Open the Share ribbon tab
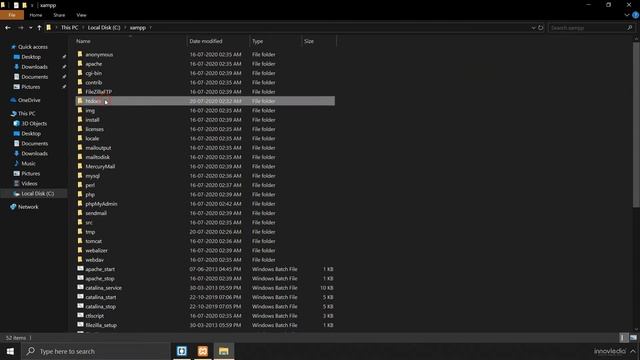Screen dimensions: 640x360 tap(59, 15)
